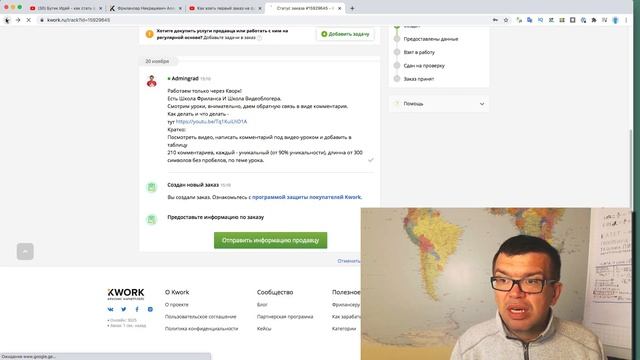Click the 'Отменить' cancel link

click(349, 261)
